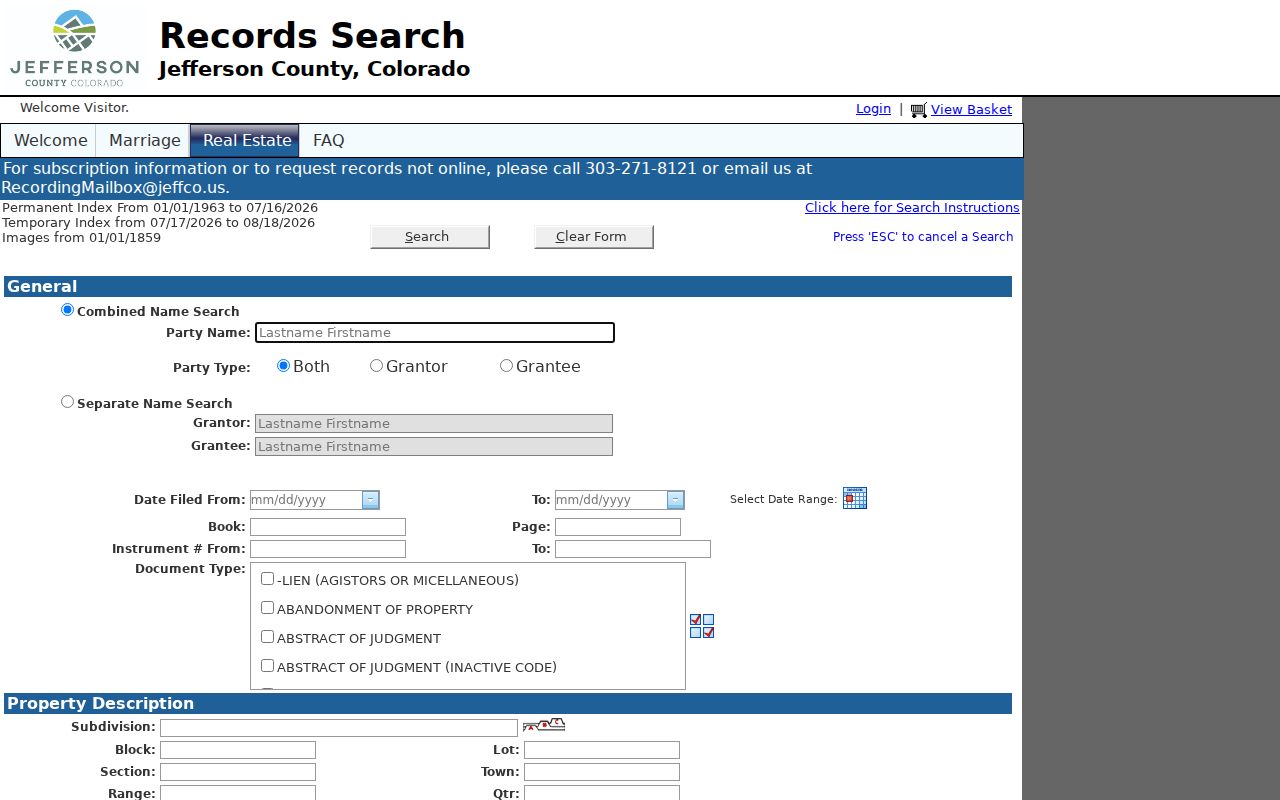This screenshot has width=1280, height=800.
Task: Open the Login link
Action: coord(873,109)
